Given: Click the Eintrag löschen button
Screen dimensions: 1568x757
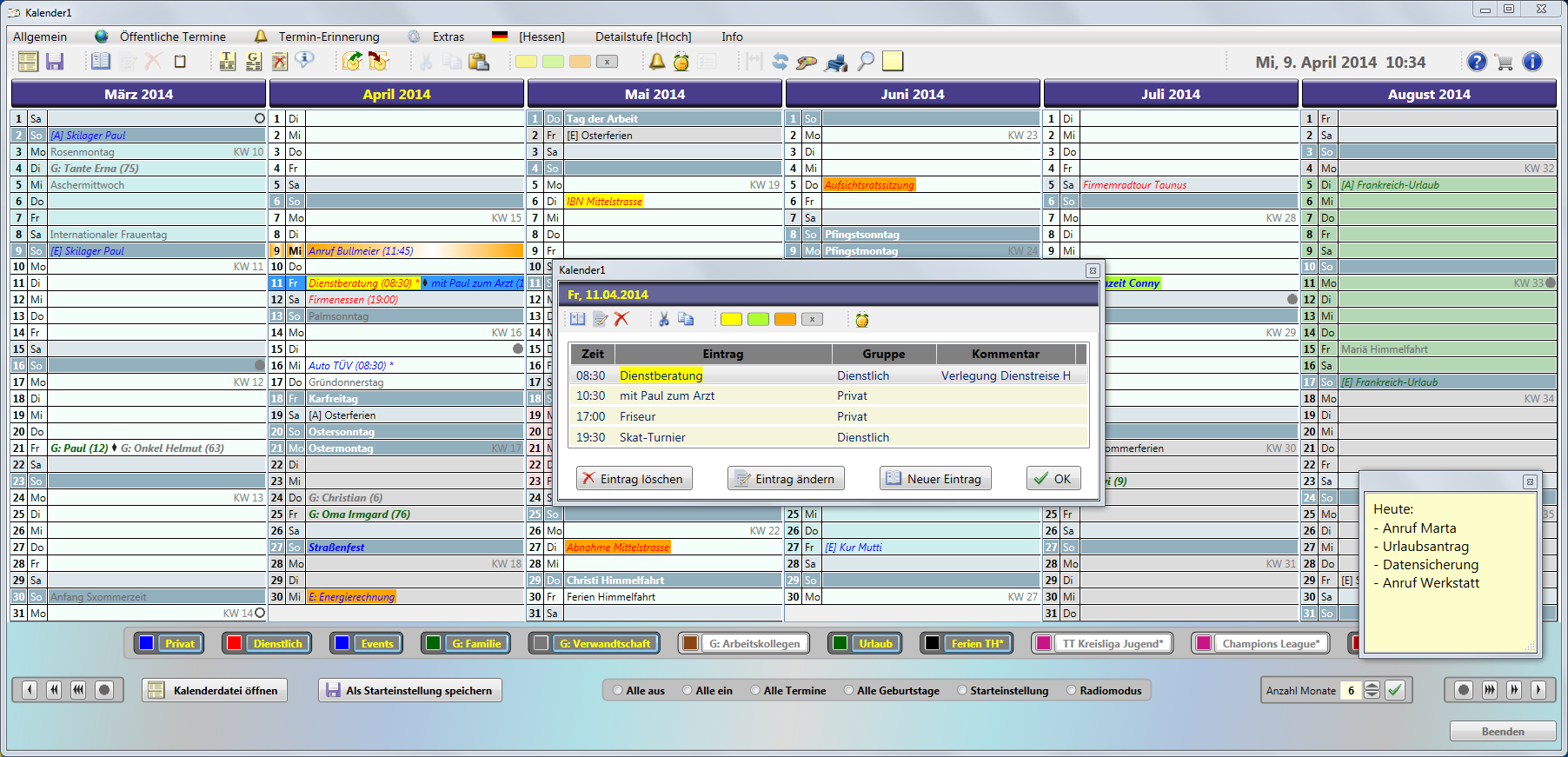Looking at the screenshot, I should click(634, 479).
